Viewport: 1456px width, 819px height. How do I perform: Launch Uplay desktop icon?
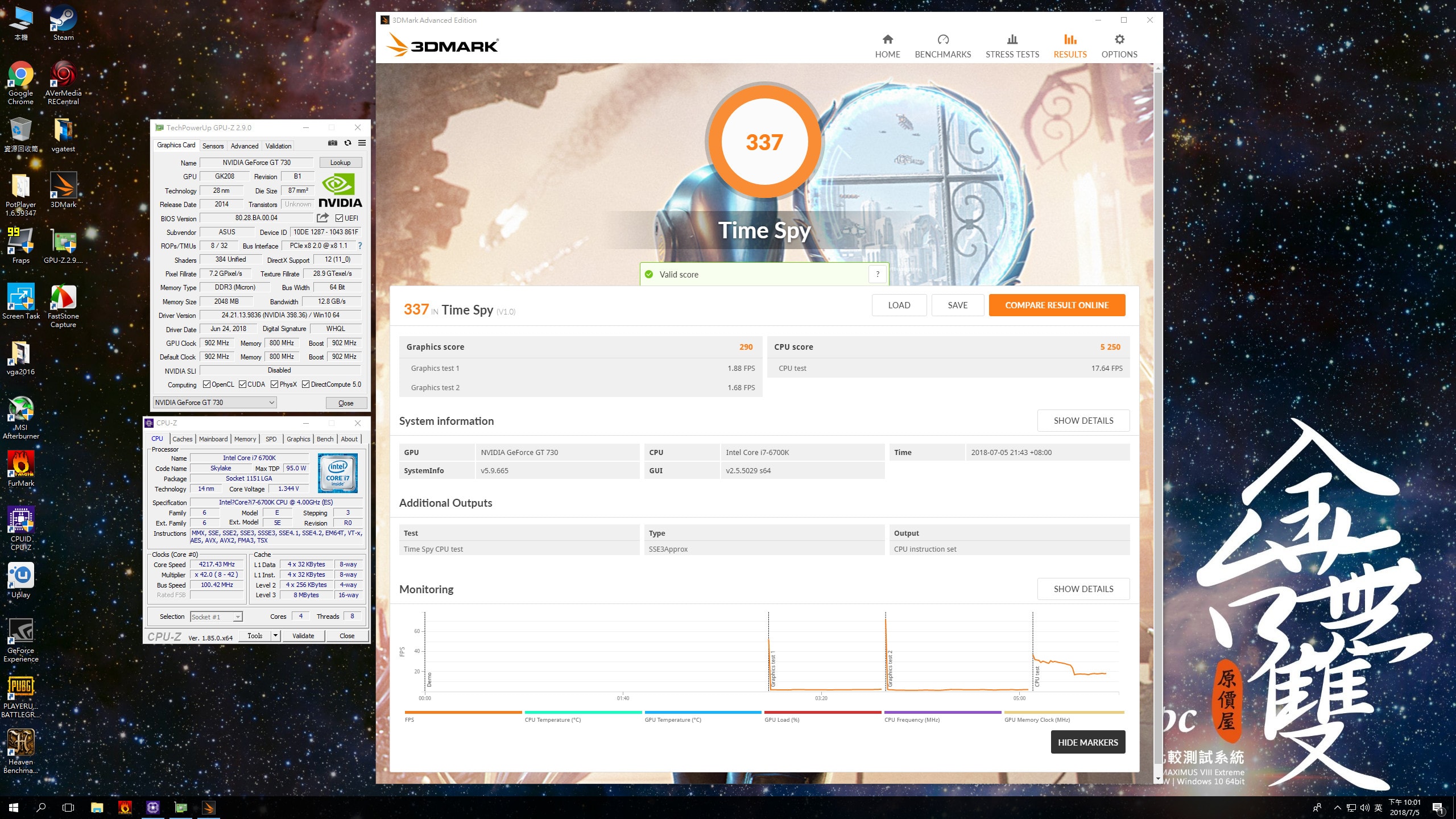21,580
